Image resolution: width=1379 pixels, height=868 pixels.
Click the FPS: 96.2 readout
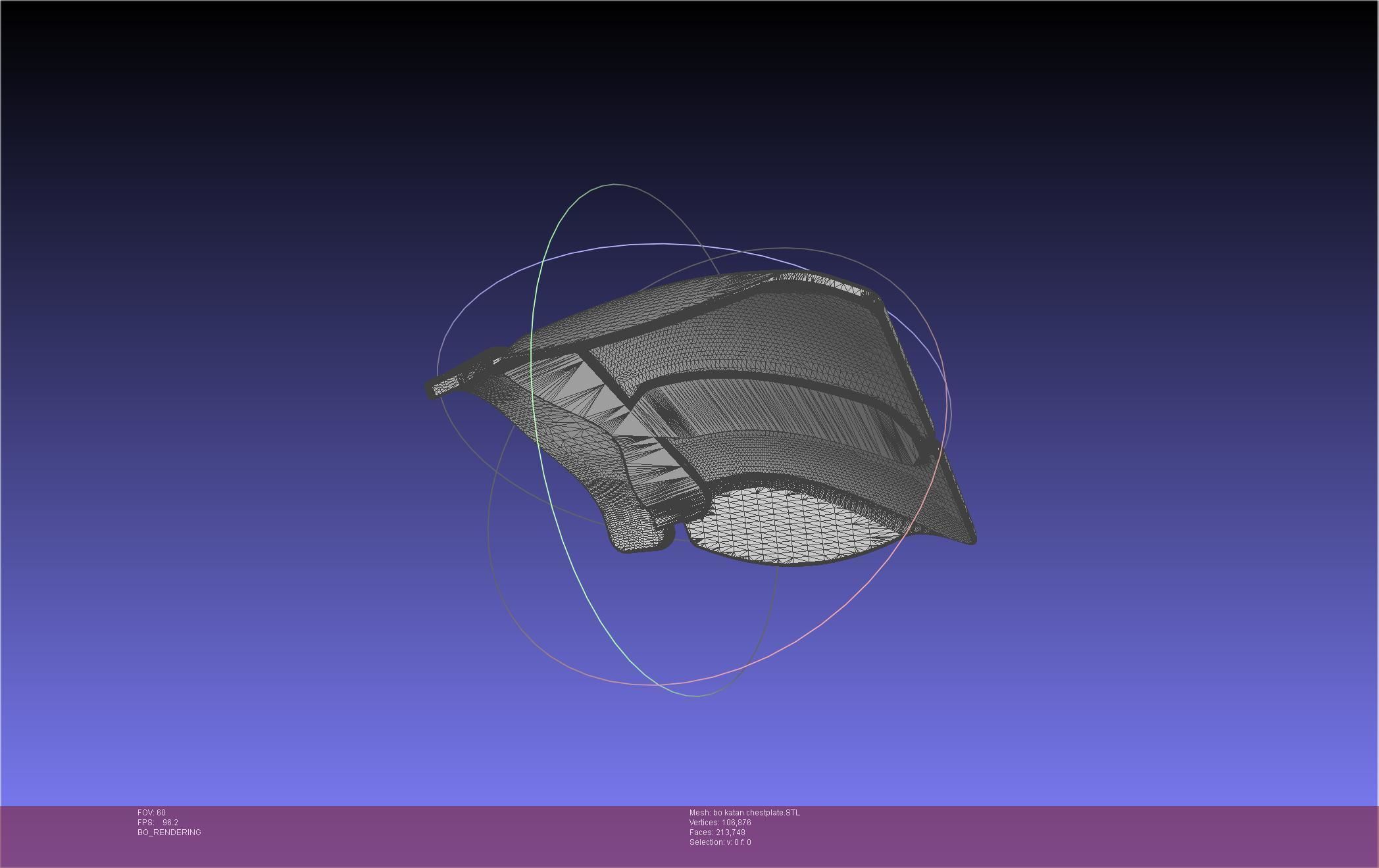tap(158, 823)
